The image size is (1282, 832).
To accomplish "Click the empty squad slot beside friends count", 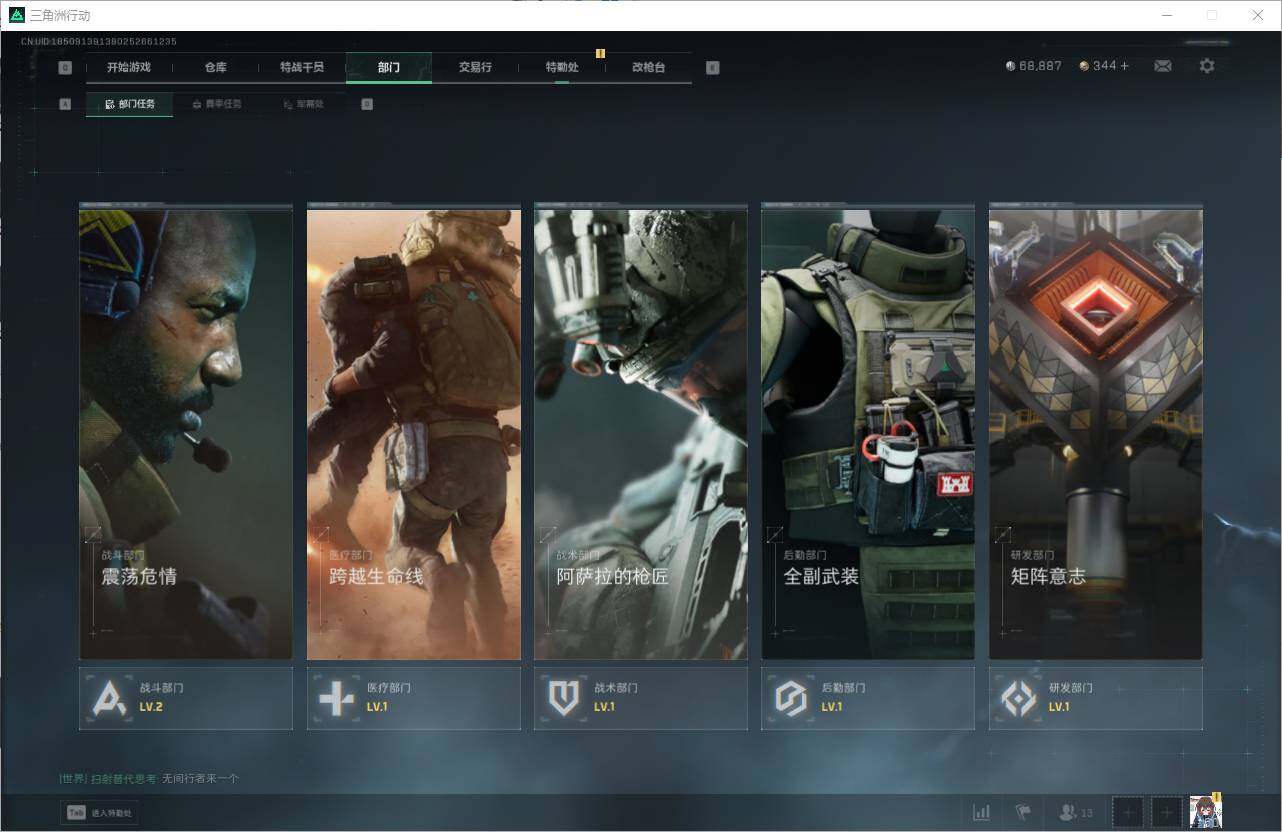I will pos(1127,812).
